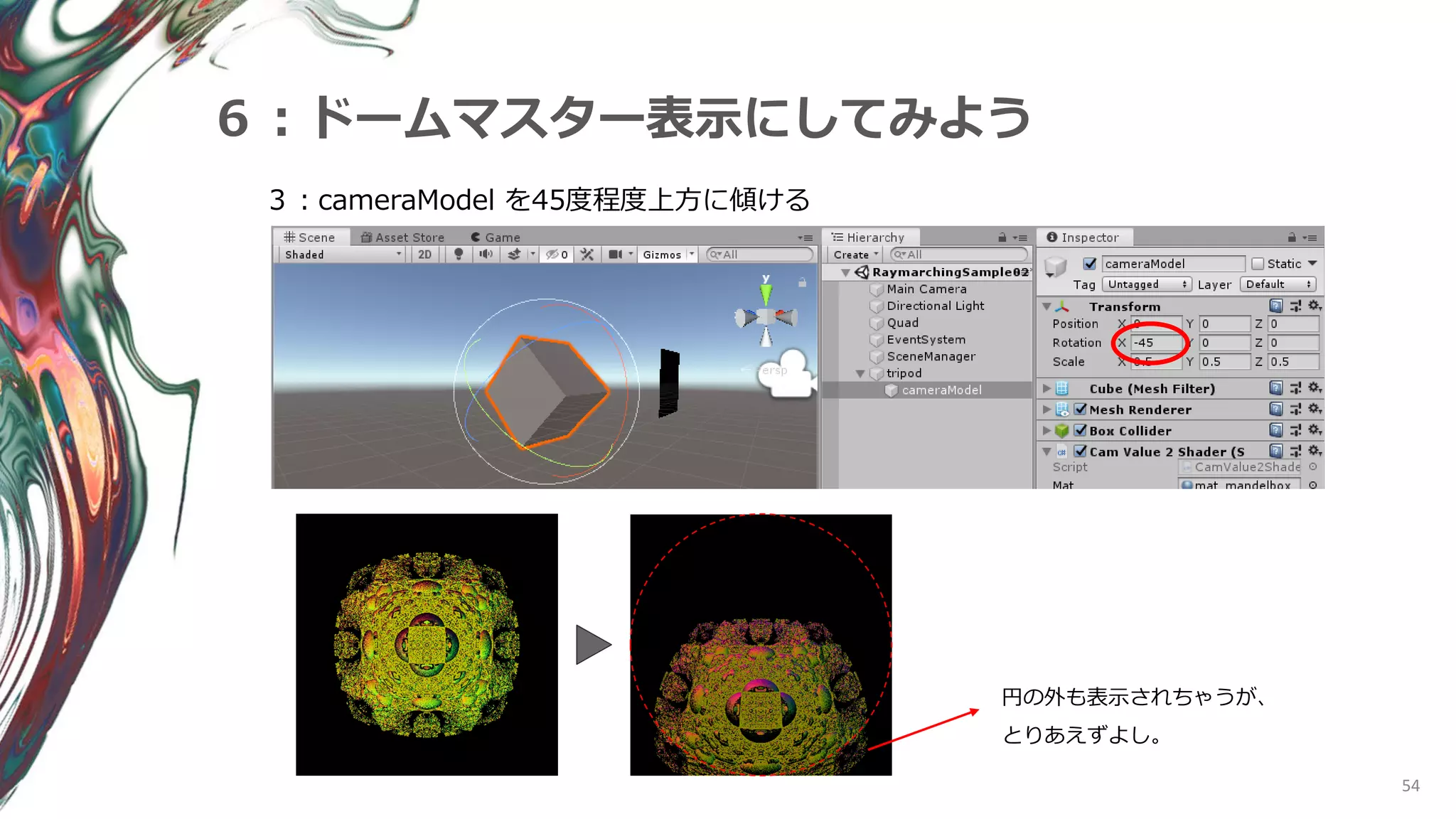
Task: Open the Hierarchy panel options menu icon
Action: tap(1020, 238)
